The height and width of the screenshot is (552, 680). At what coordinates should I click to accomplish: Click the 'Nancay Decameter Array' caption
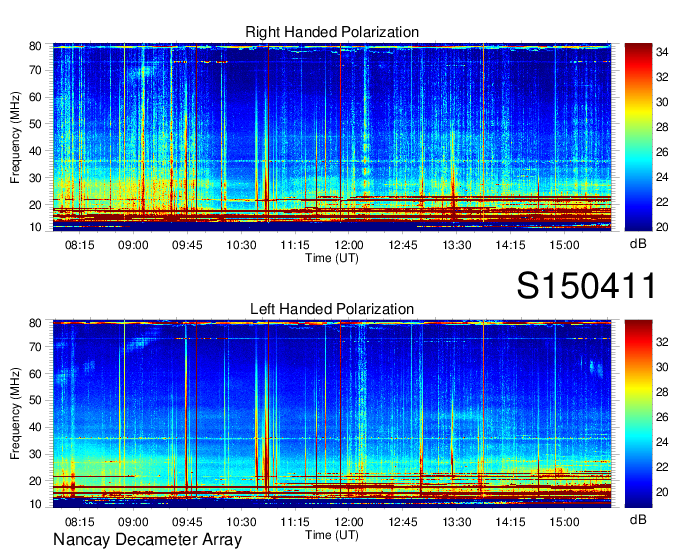[147, 540]
